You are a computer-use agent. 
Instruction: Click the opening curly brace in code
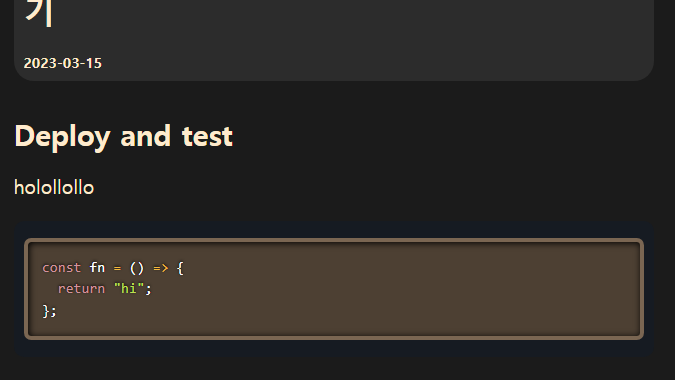pyautogui.click(x=180, y=268)
